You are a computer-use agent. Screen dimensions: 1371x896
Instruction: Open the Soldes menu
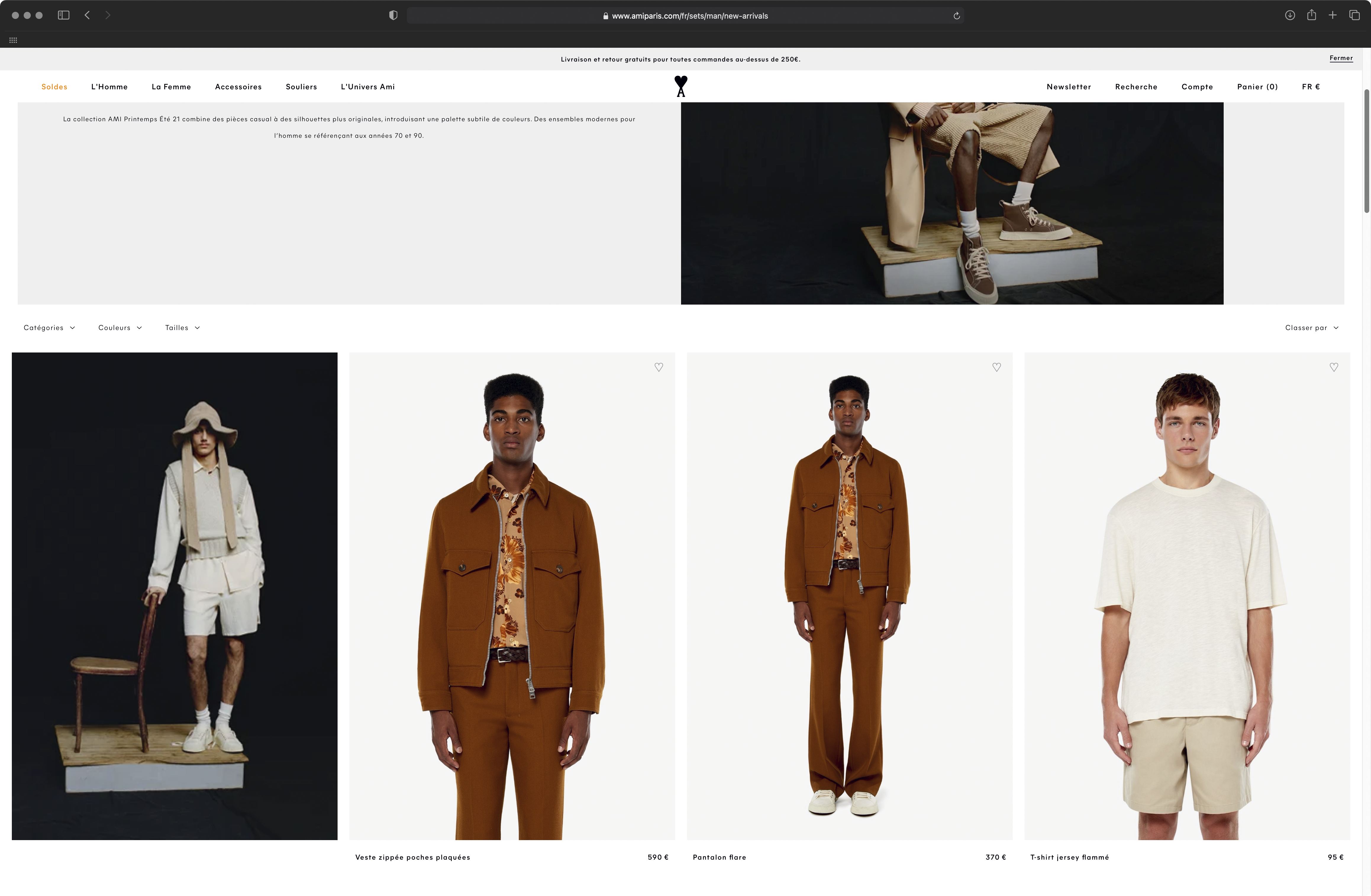[54, 87]
